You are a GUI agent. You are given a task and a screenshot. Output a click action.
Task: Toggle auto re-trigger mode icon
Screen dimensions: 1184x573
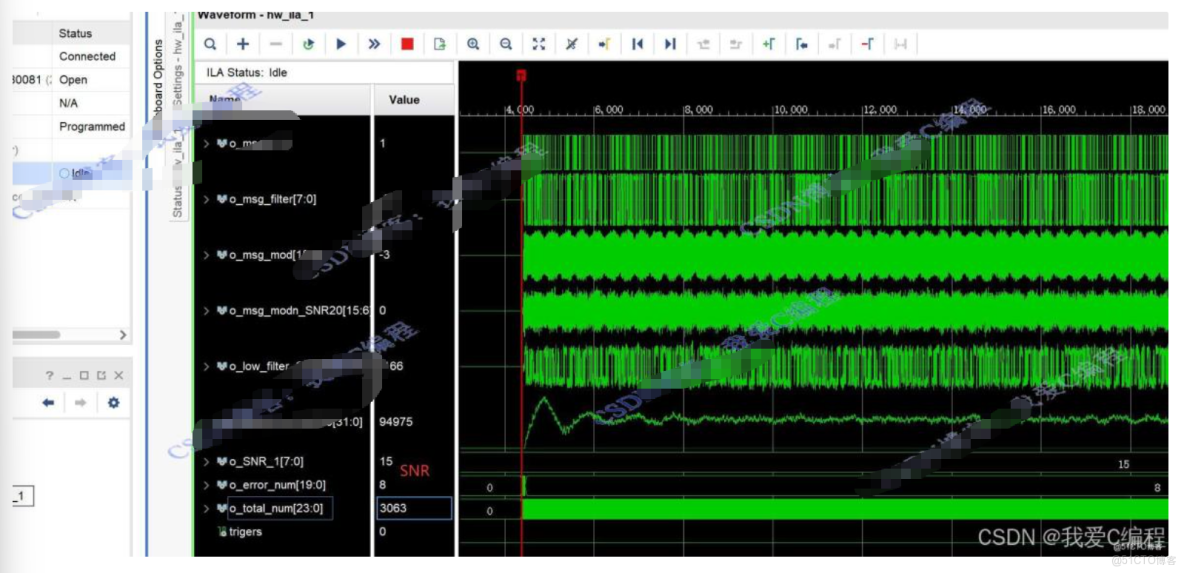coord(309,44)
